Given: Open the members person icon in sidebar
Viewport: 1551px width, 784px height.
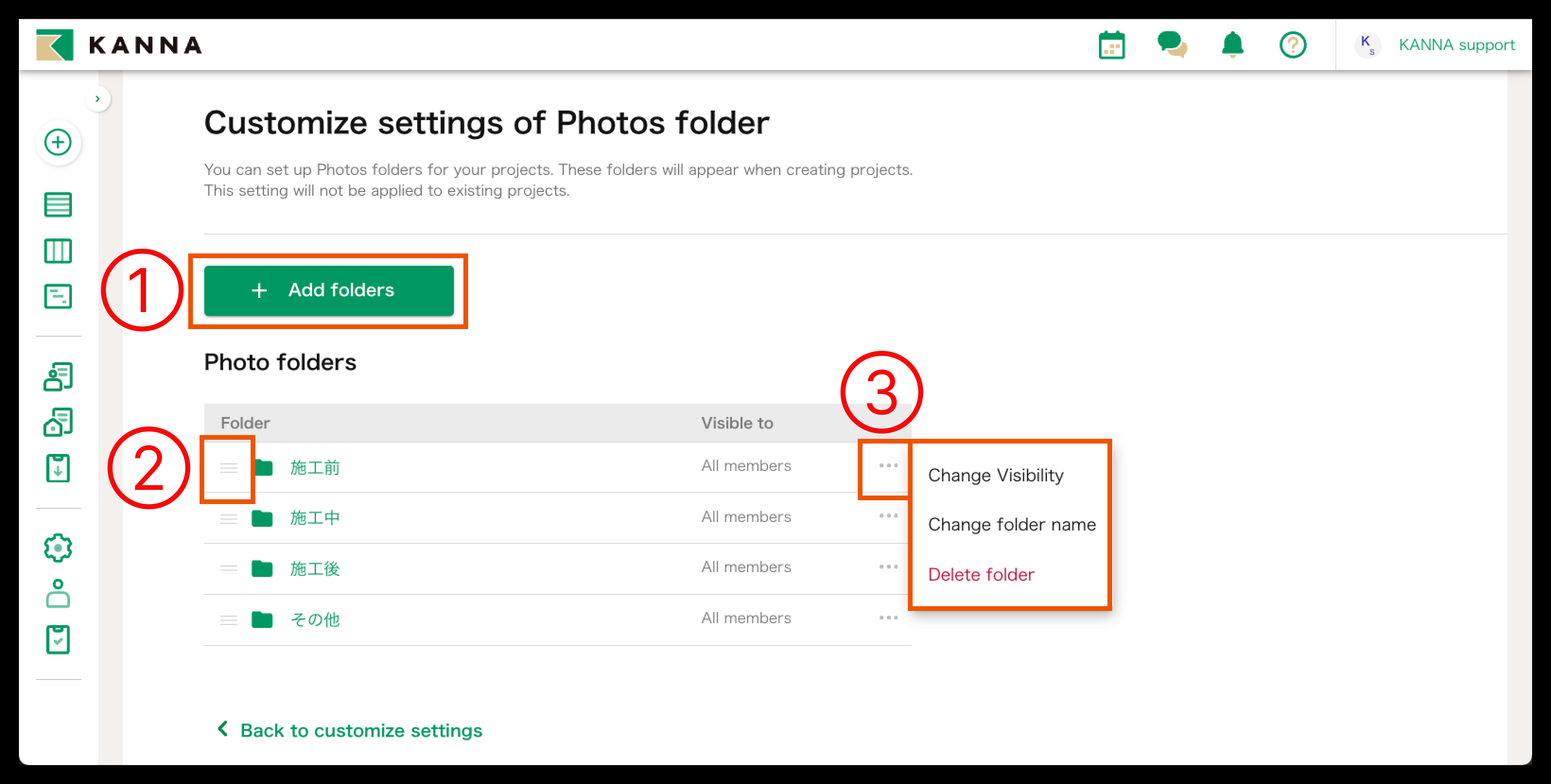Looking at the screenshot, I should coord(59,594).
